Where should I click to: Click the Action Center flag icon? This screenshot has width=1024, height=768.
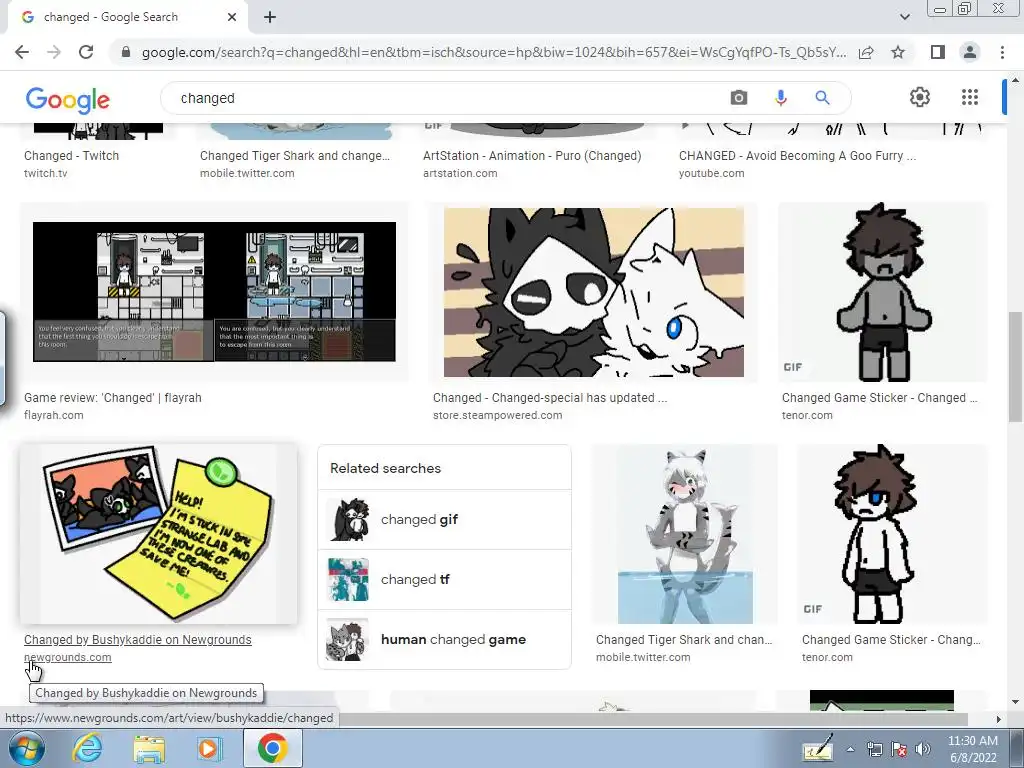(899, 749)
